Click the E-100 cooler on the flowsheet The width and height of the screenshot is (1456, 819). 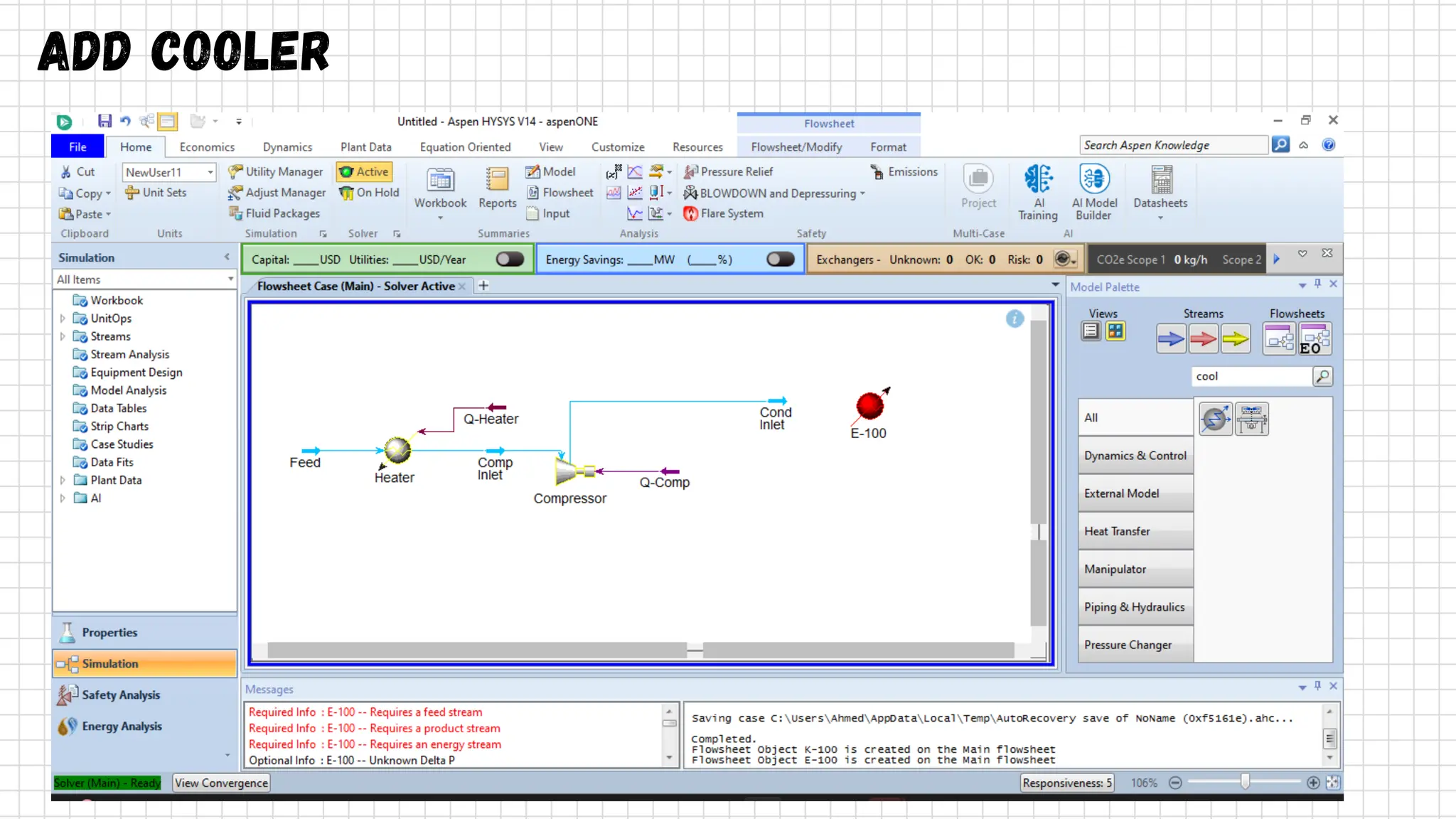tap(869, 406)
